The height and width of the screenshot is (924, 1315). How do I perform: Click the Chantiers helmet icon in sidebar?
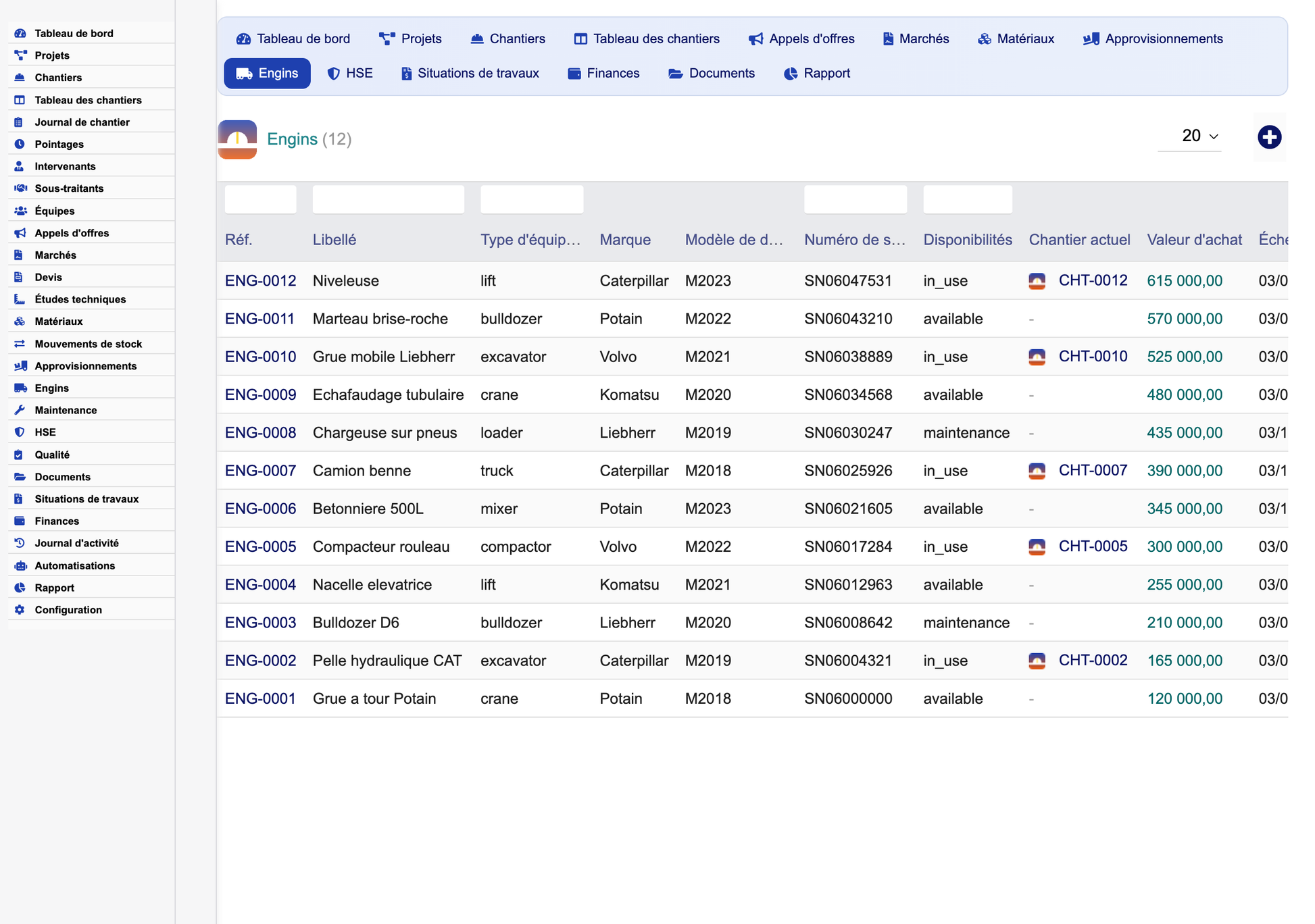(20, 78)
